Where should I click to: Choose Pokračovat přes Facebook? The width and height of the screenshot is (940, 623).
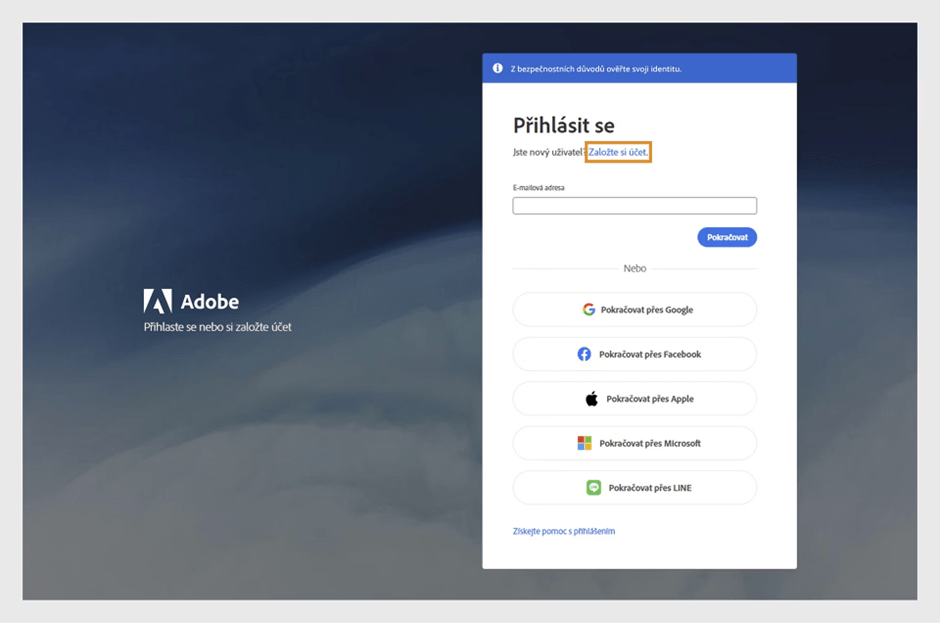(634, 354)
